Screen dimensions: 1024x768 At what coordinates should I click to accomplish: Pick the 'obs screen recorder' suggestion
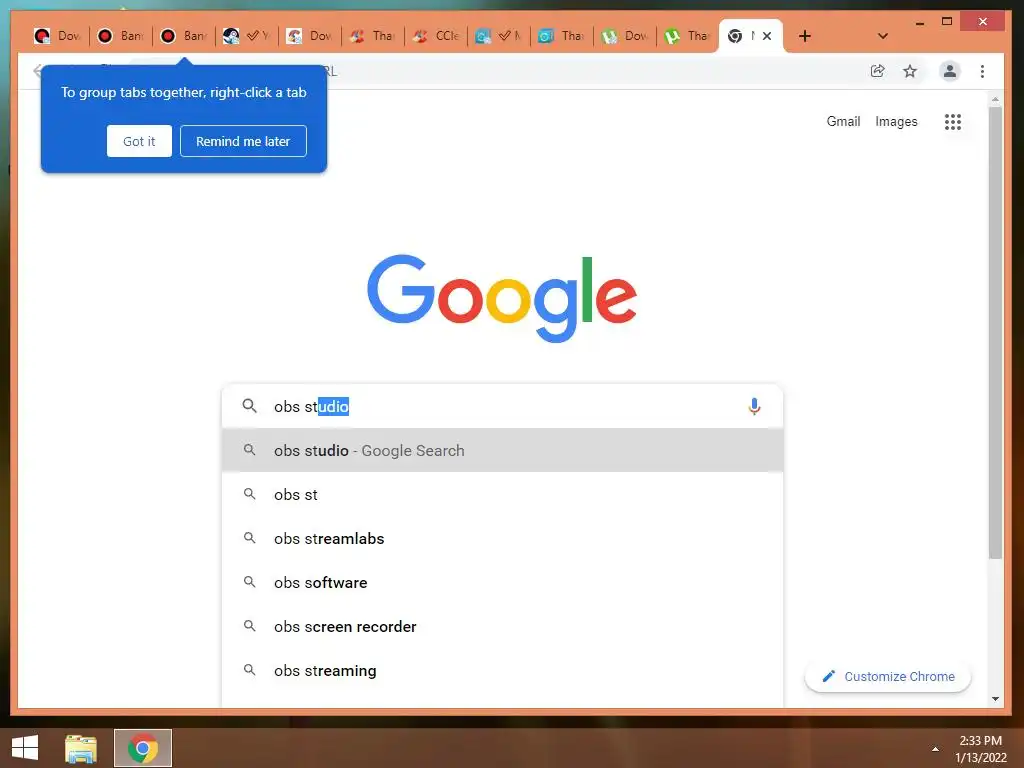pyautogui.click(x=502, y=626)
